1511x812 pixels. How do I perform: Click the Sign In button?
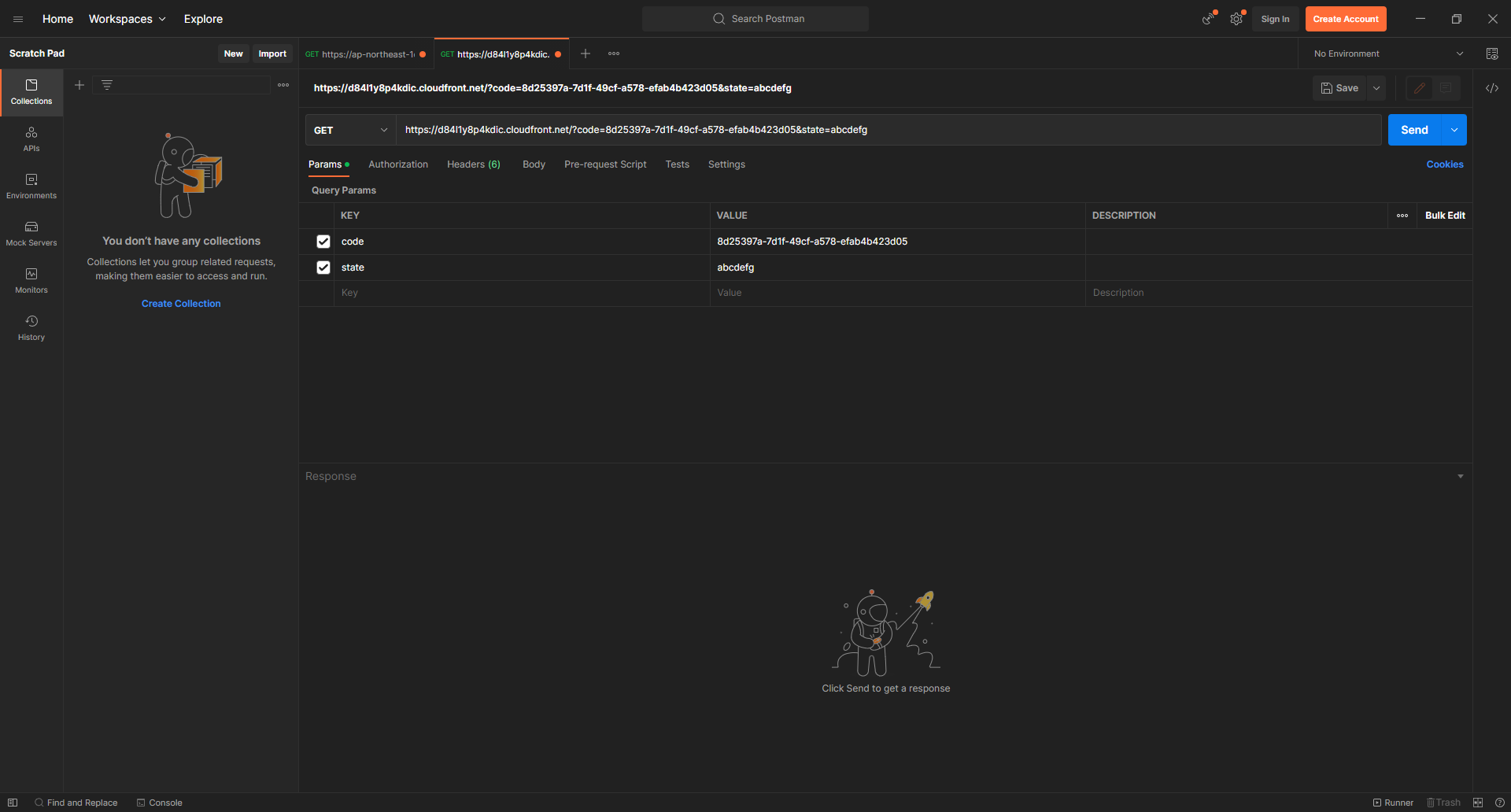pos(1275,19)
